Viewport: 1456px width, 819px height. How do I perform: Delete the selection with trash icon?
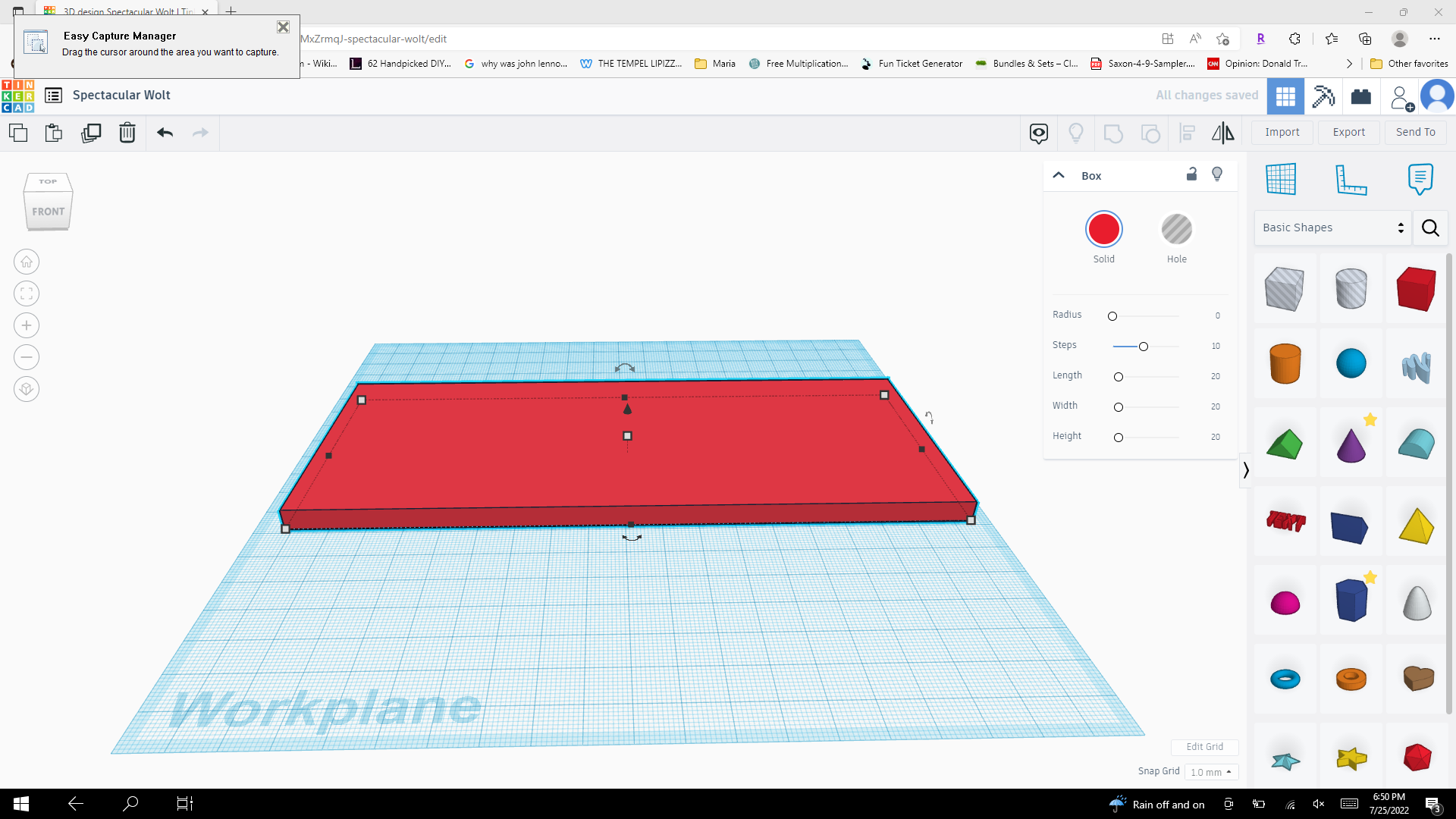point(127,133)
